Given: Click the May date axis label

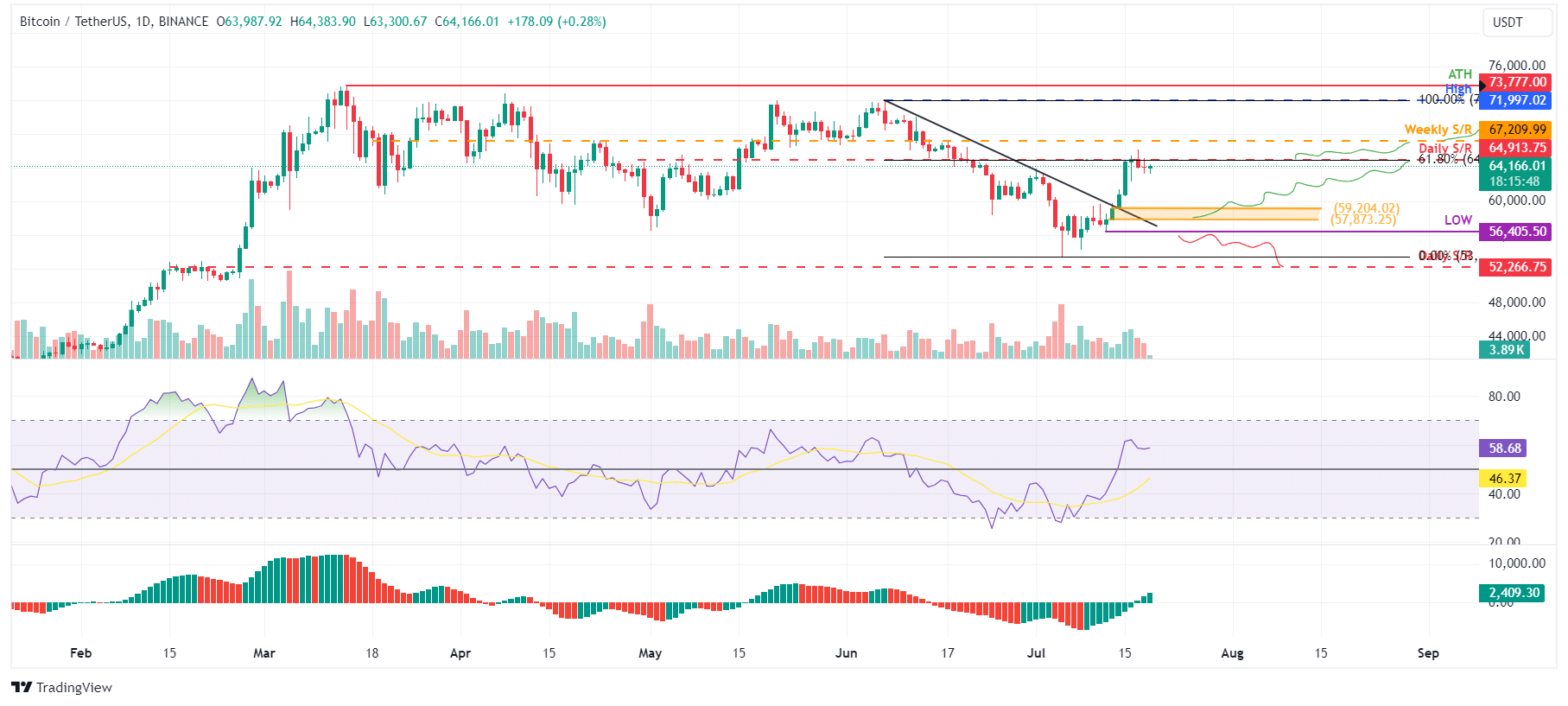Looking at the screenshot, I should (650, 653).
